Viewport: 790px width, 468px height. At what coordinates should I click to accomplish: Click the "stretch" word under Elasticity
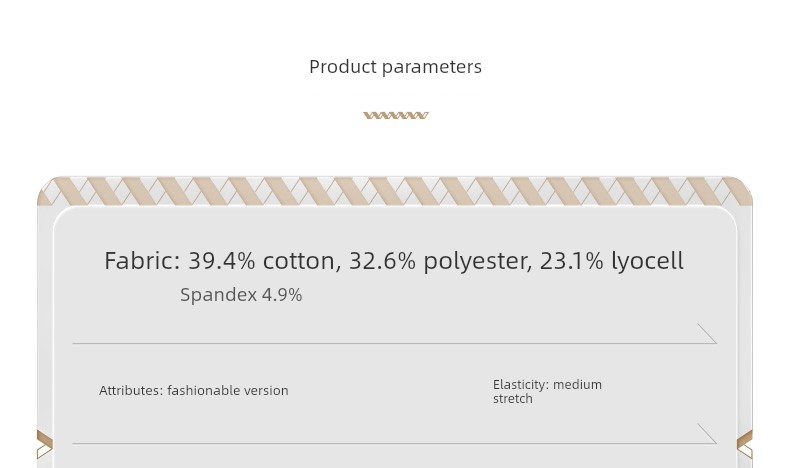click(x=513, y=399)
